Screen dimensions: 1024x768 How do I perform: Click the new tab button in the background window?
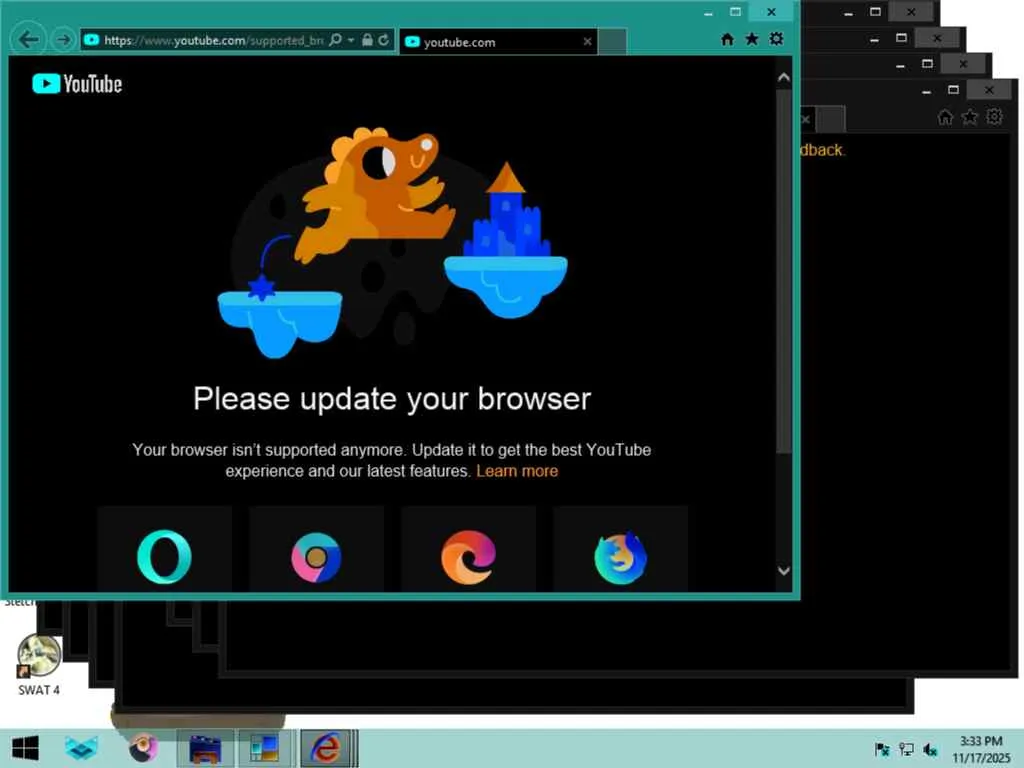coord(831,120)
